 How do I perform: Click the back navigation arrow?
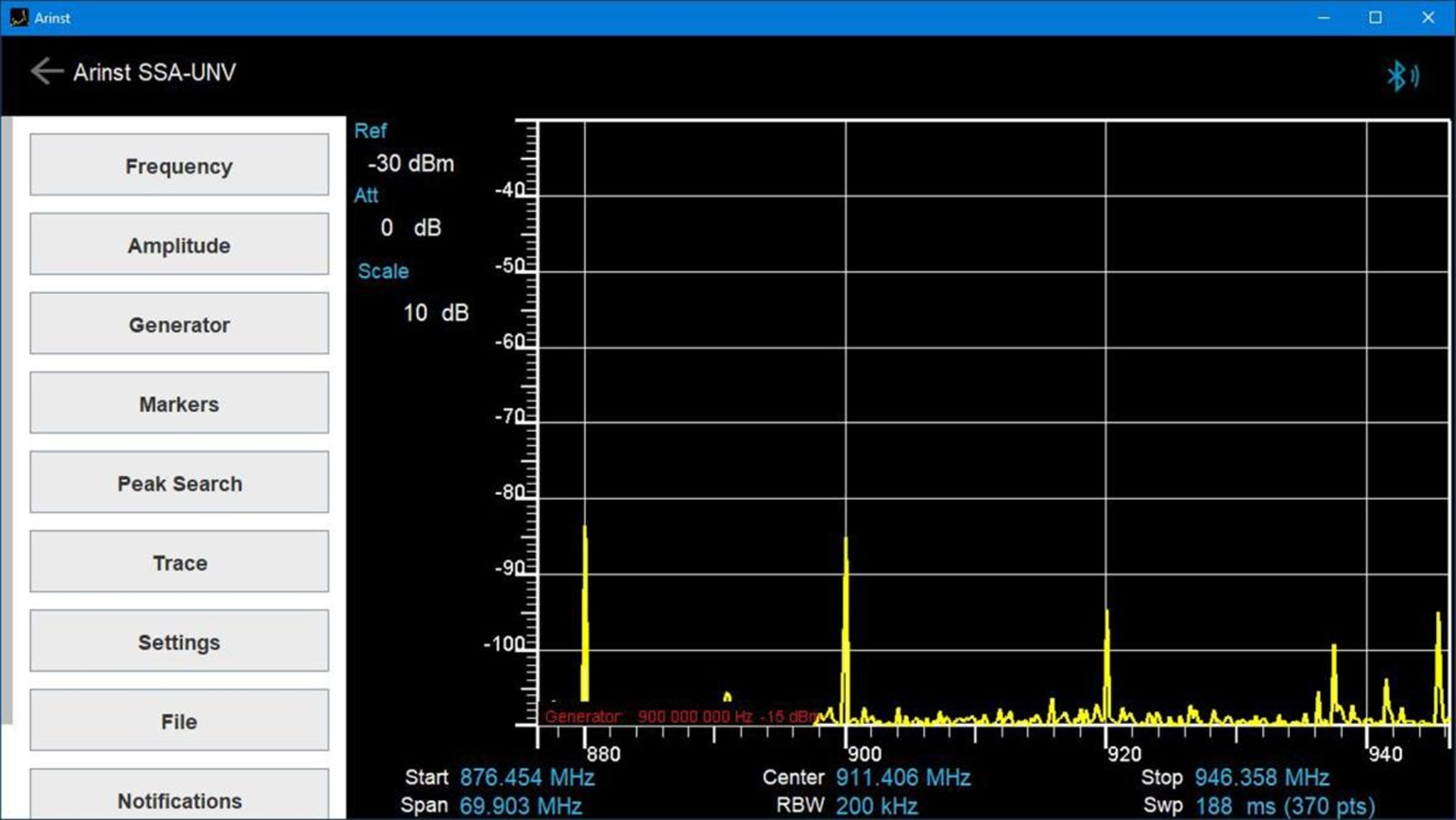point(47,72)
